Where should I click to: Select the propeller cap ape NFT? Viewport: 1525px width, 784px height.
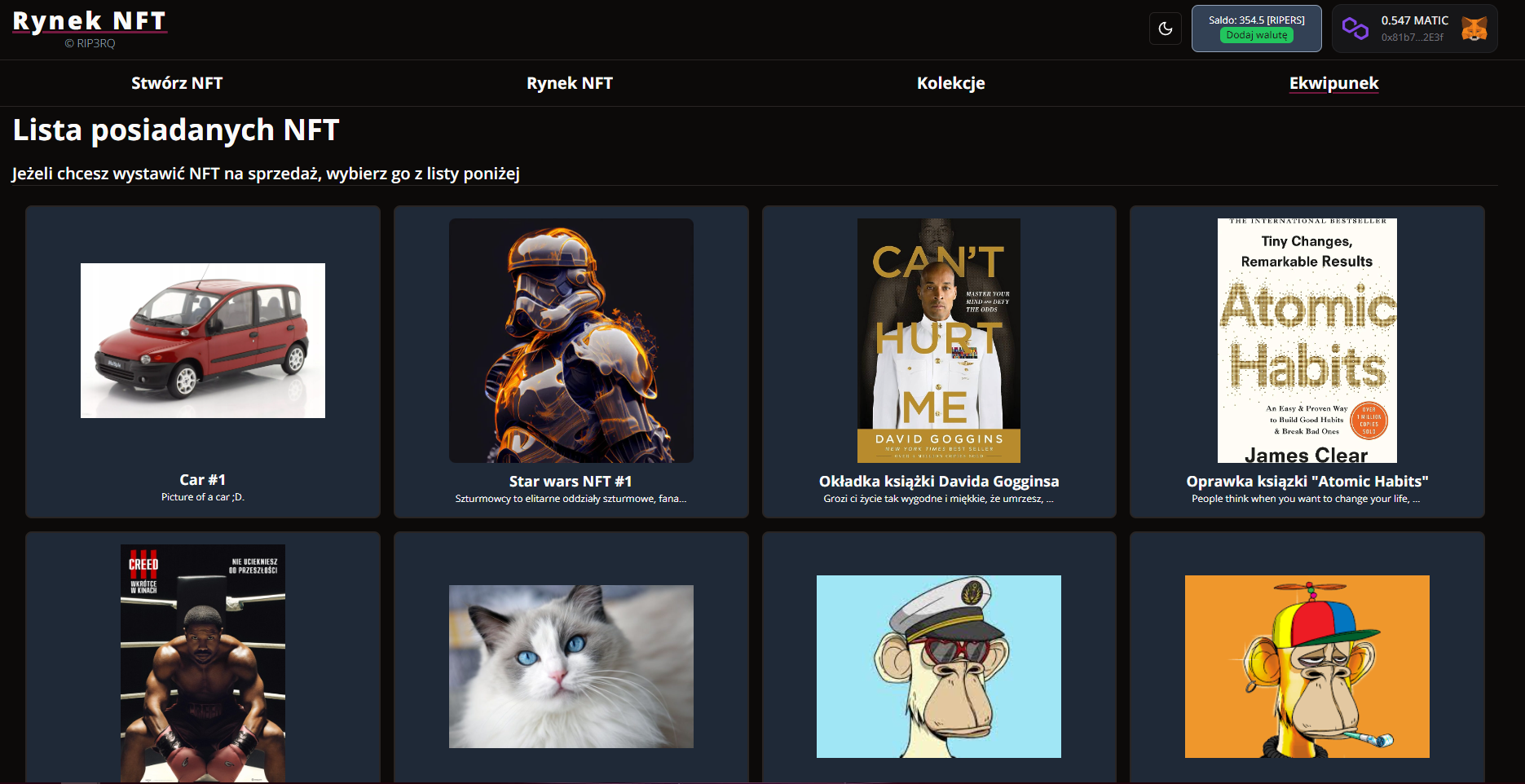point(1307,667)
